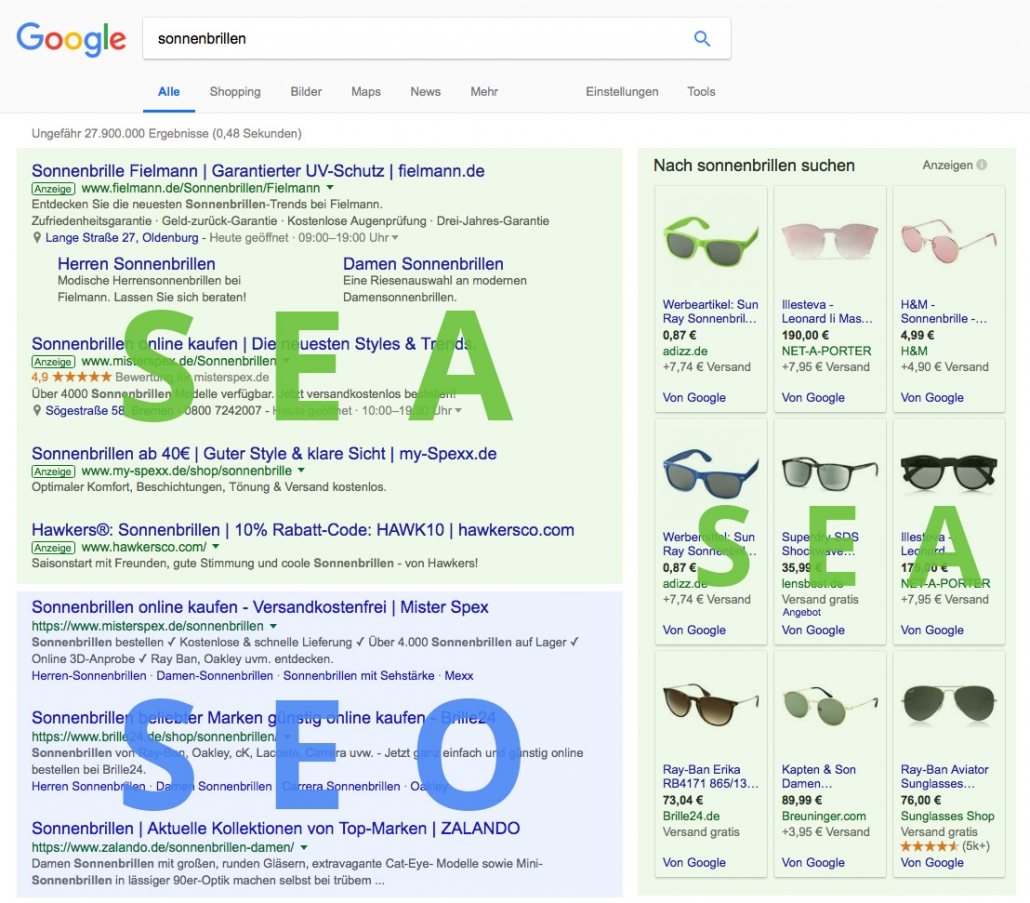Click the search box containing sonnenbrillen
This screenshot has width=1030, height=903.
(x=436, y=39)
